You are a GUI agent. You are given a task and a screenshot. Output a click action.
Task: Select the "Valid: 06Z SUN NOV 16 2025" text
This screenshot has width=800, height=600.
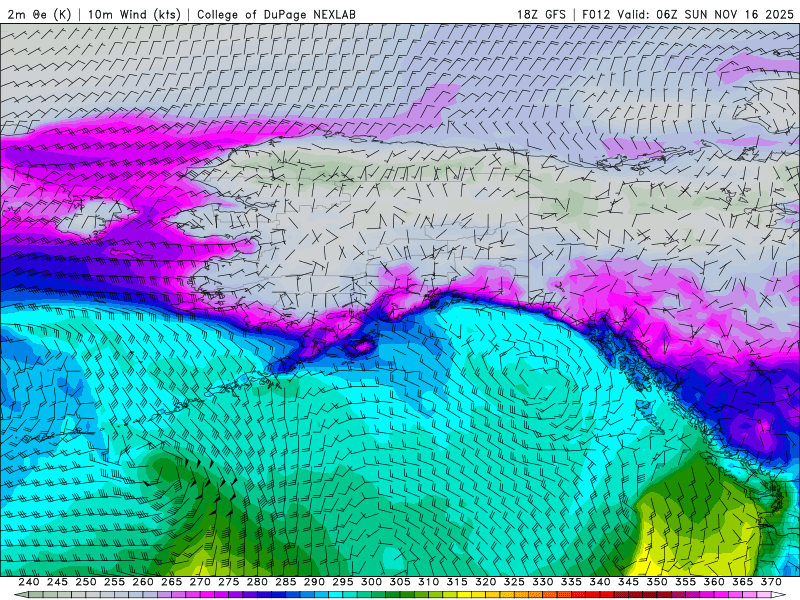coord(706,14)
